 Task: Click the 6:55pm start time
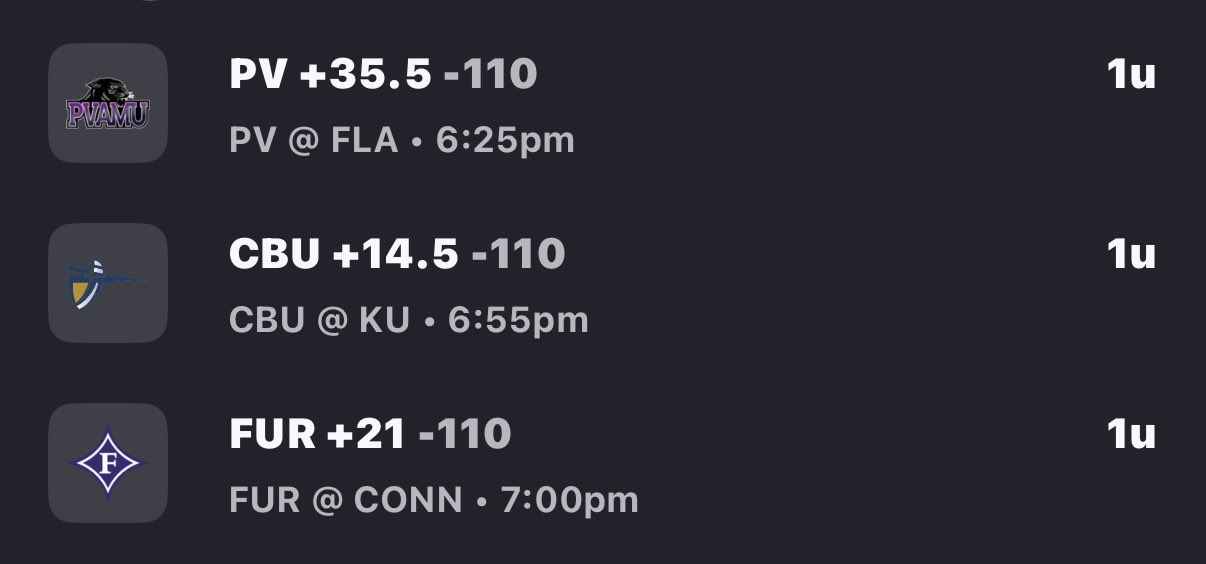(519, 321)
